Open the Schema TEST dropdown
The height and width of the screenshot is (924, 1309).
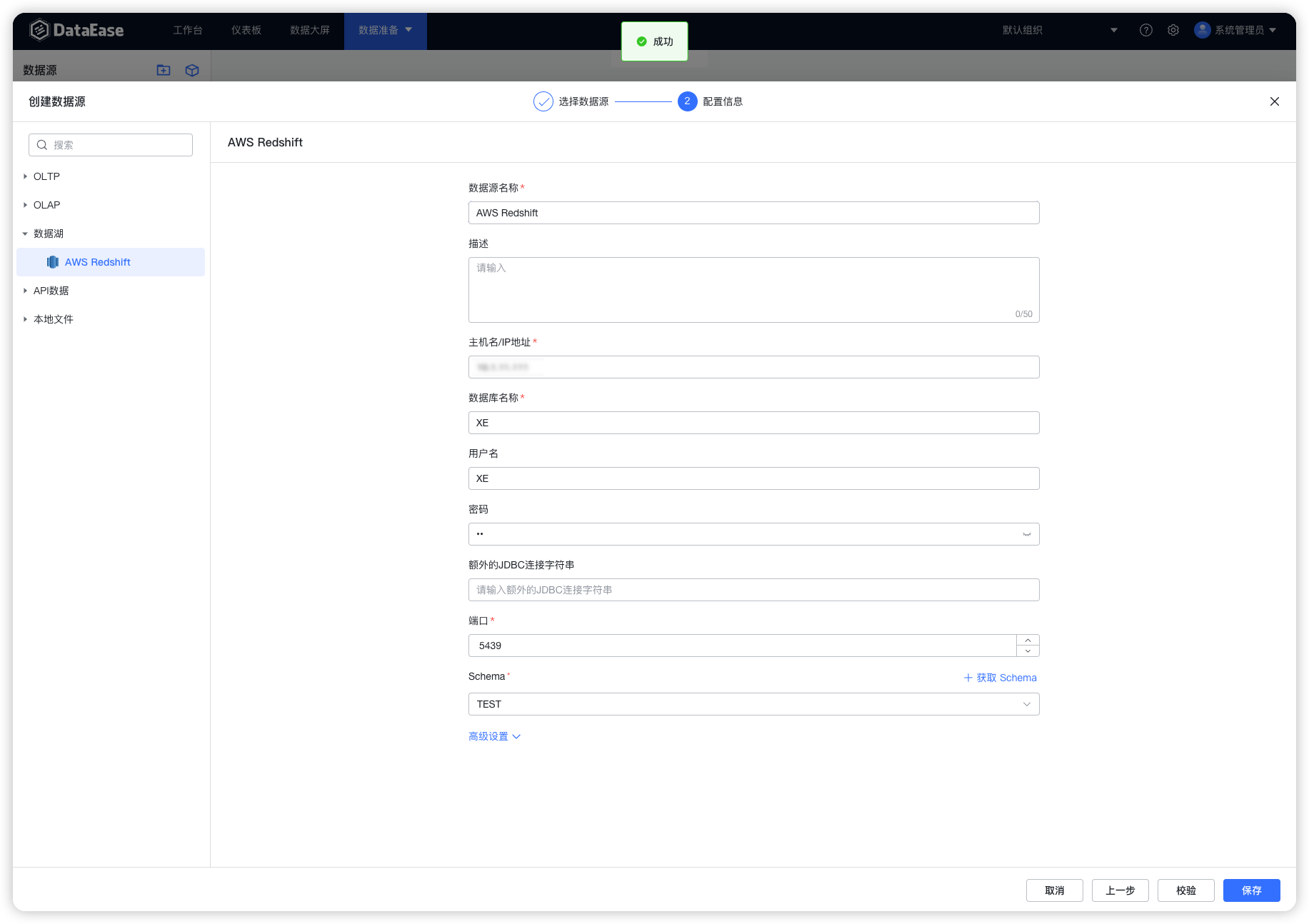[x=753, y=704]
